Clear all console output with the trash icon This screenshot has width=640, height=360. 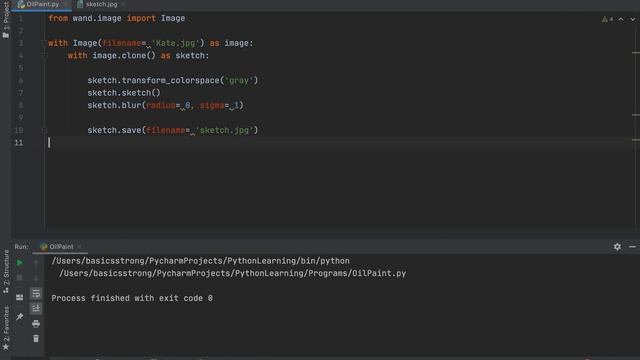(36, 338)
